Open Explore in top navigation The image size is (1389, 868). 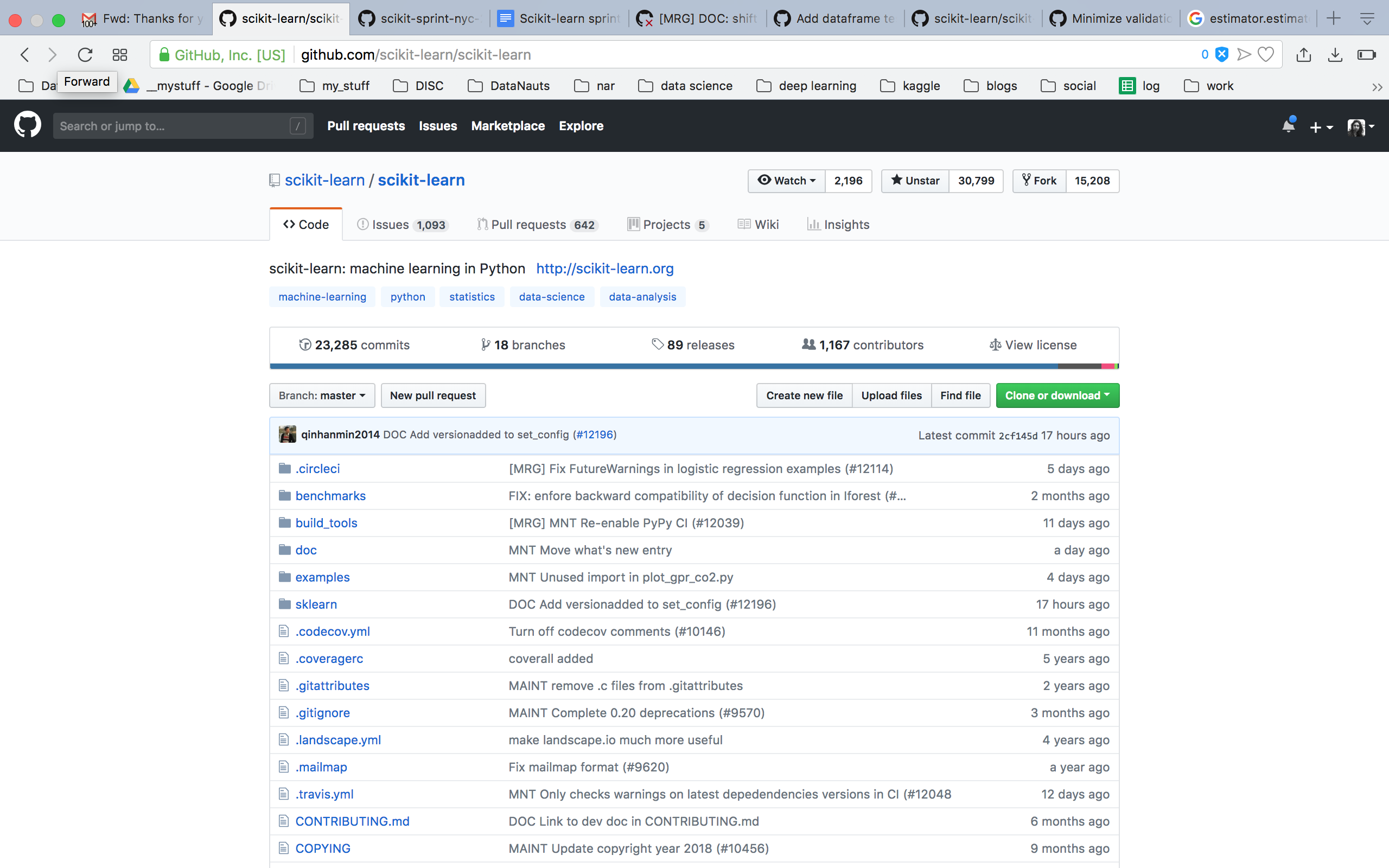coord(581,126)
